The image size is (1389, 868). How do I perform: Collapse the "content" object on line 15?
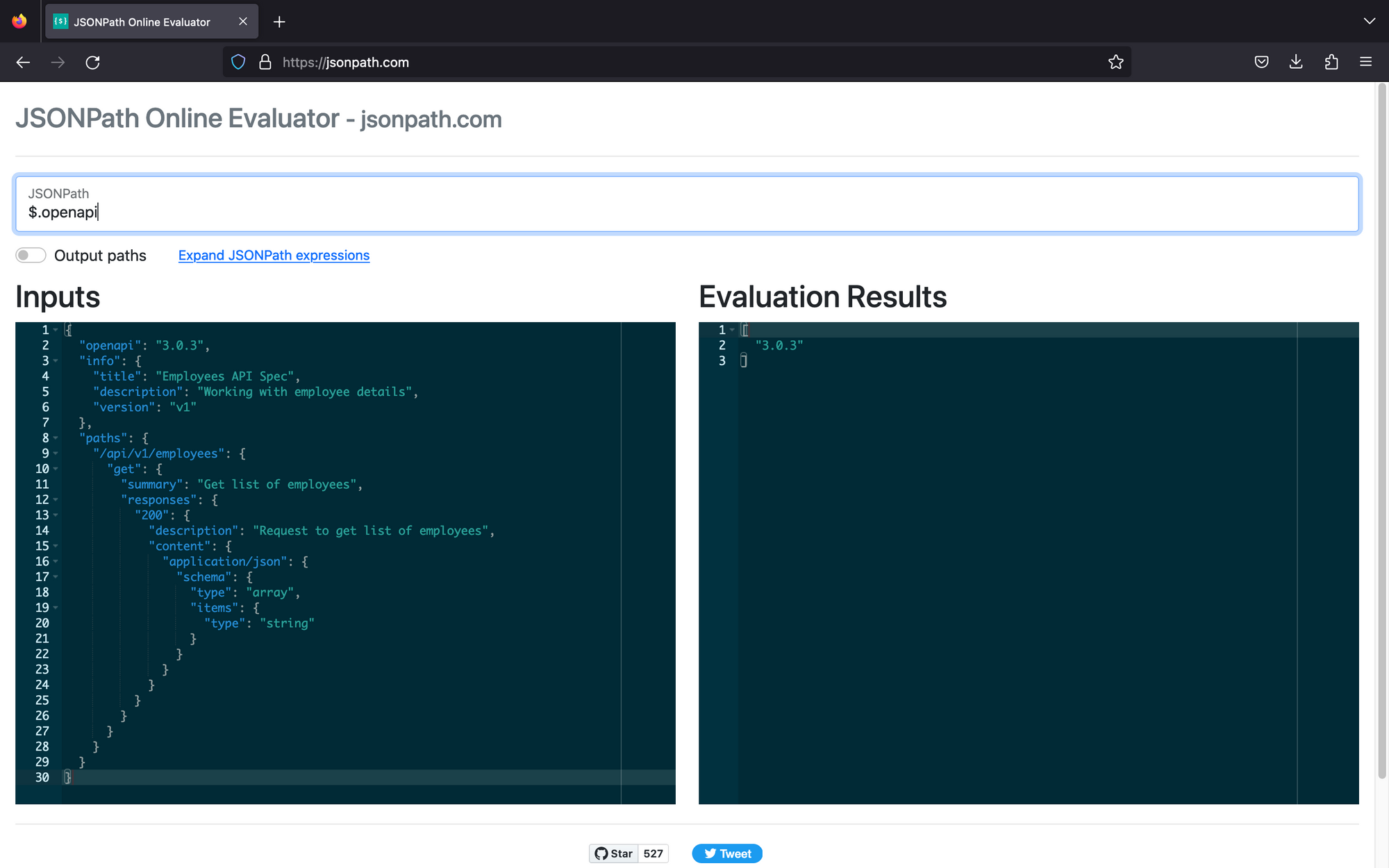coord(56,546)
